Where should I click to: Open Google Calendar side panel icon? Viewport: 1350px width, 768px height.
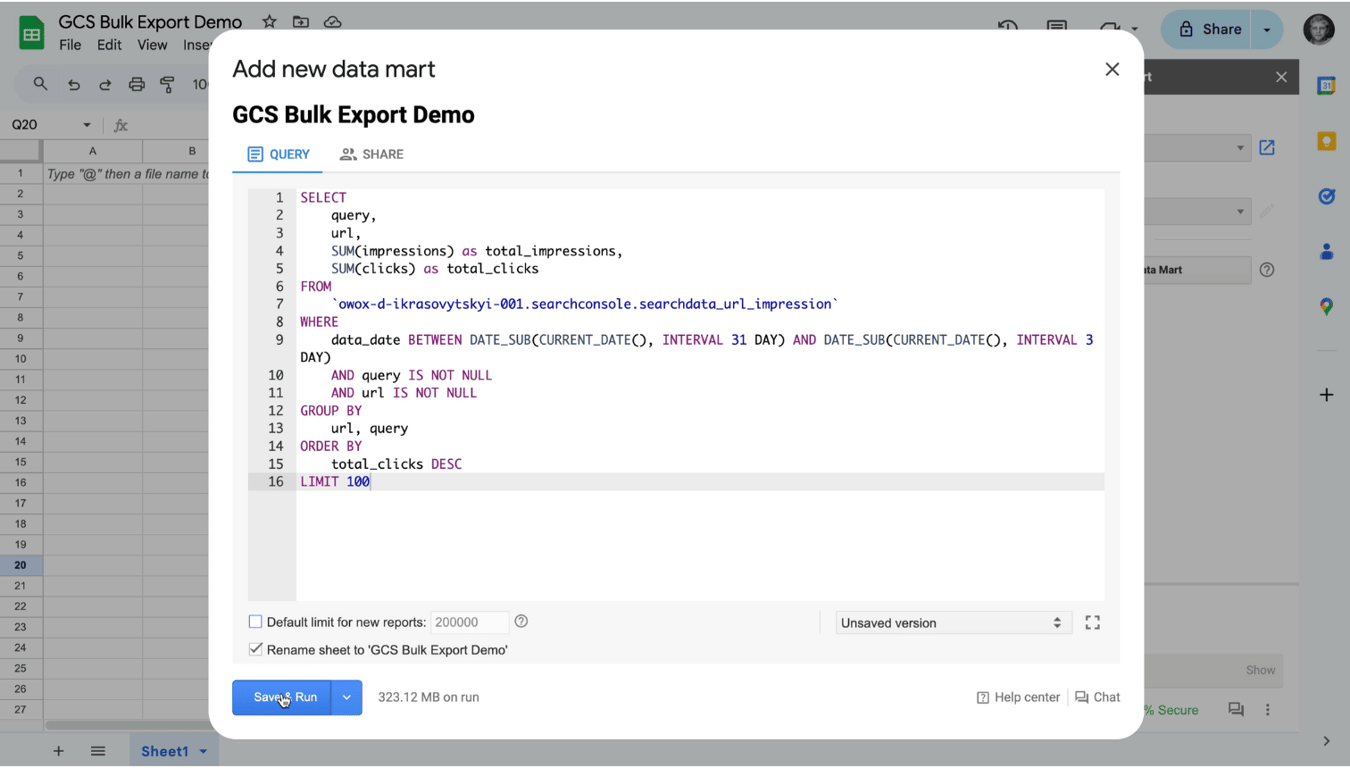[x=1326, y=86]
